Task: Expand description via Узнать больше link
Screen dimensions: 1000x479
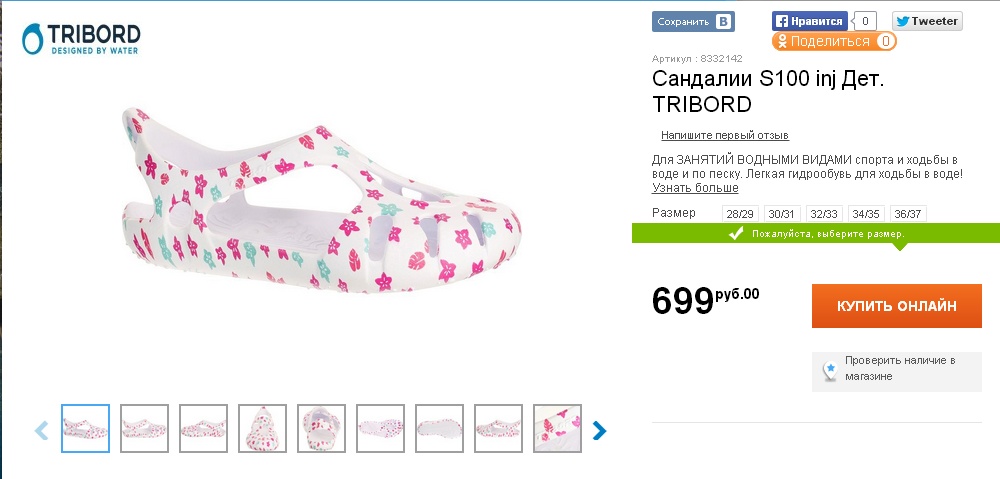Action: pos(696,188)
